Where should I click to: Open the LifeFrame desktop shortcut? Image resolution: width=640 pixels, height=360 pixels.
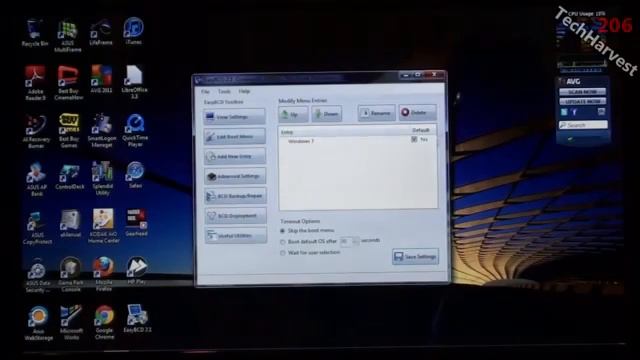tap(100, 32)
